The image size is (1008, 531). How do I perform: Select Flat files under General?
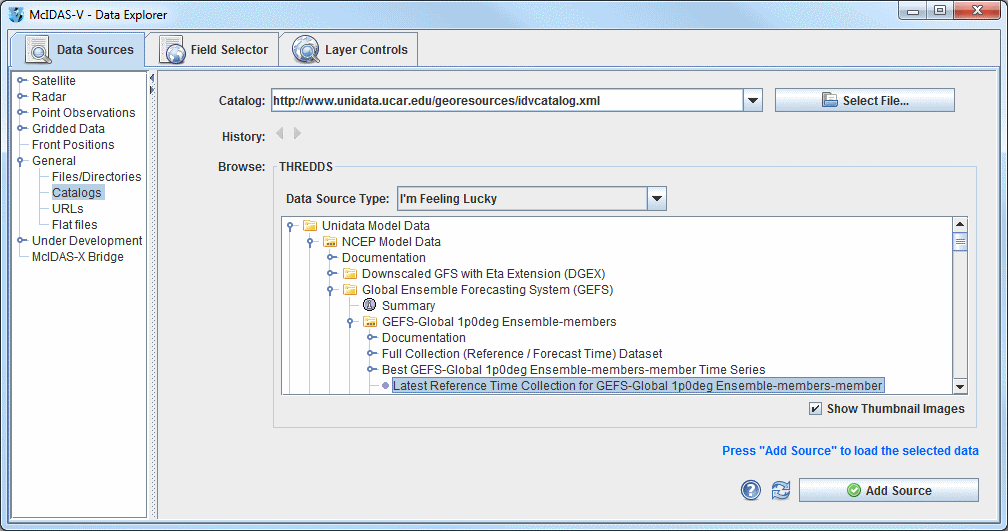tap(75, 225)
